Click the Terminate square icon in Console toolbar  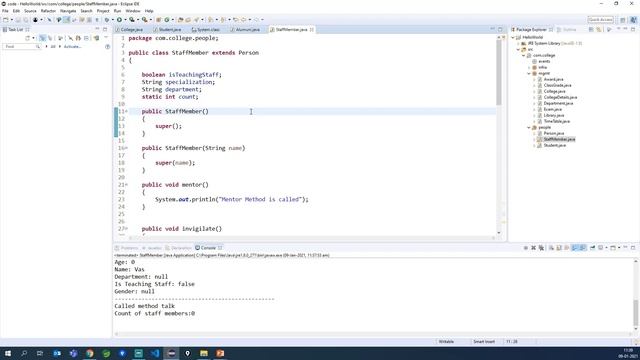pos(526,248)
